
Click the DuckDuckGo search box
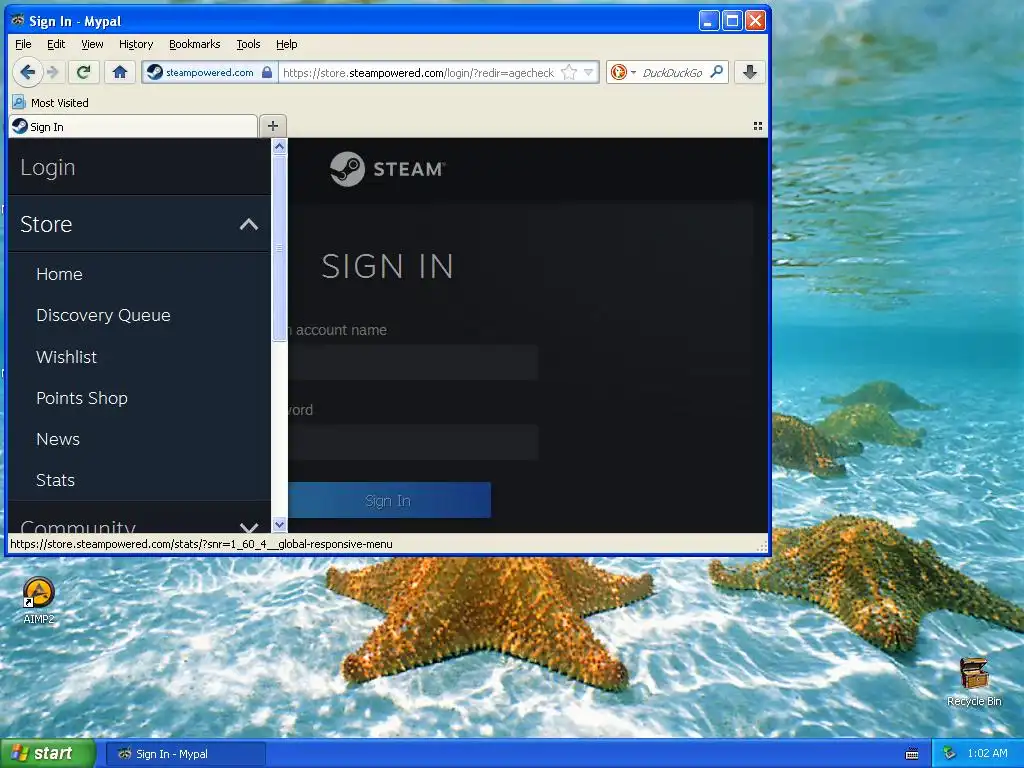[672, 72]
